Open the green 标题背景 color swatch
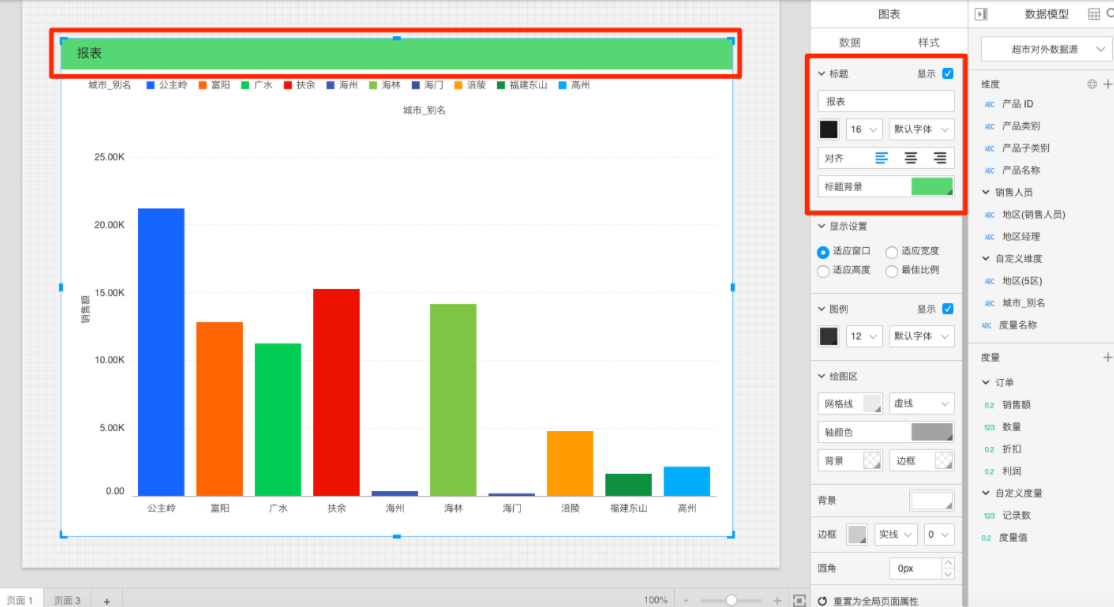 coord(931,187)
